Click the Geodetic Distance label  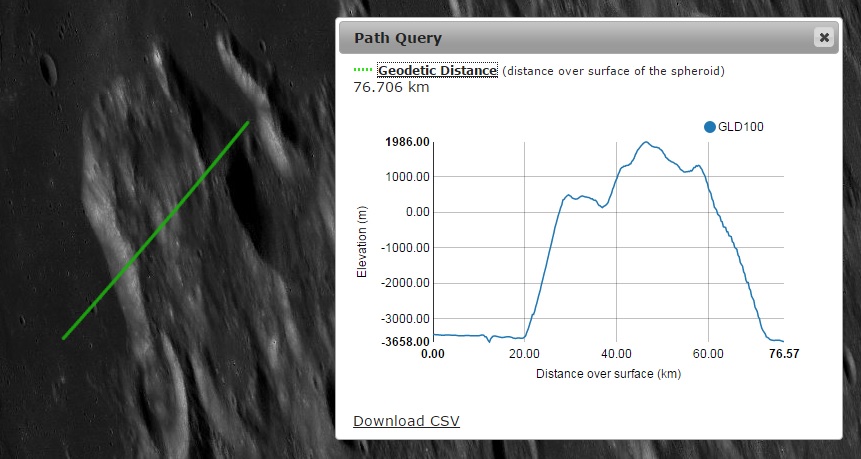[437, 71]
